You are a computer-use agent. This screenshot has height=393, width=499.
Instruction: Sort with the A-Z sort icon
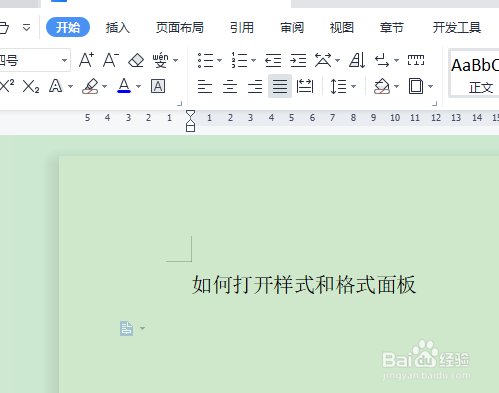pyautogui.click(x=357, y=60)
